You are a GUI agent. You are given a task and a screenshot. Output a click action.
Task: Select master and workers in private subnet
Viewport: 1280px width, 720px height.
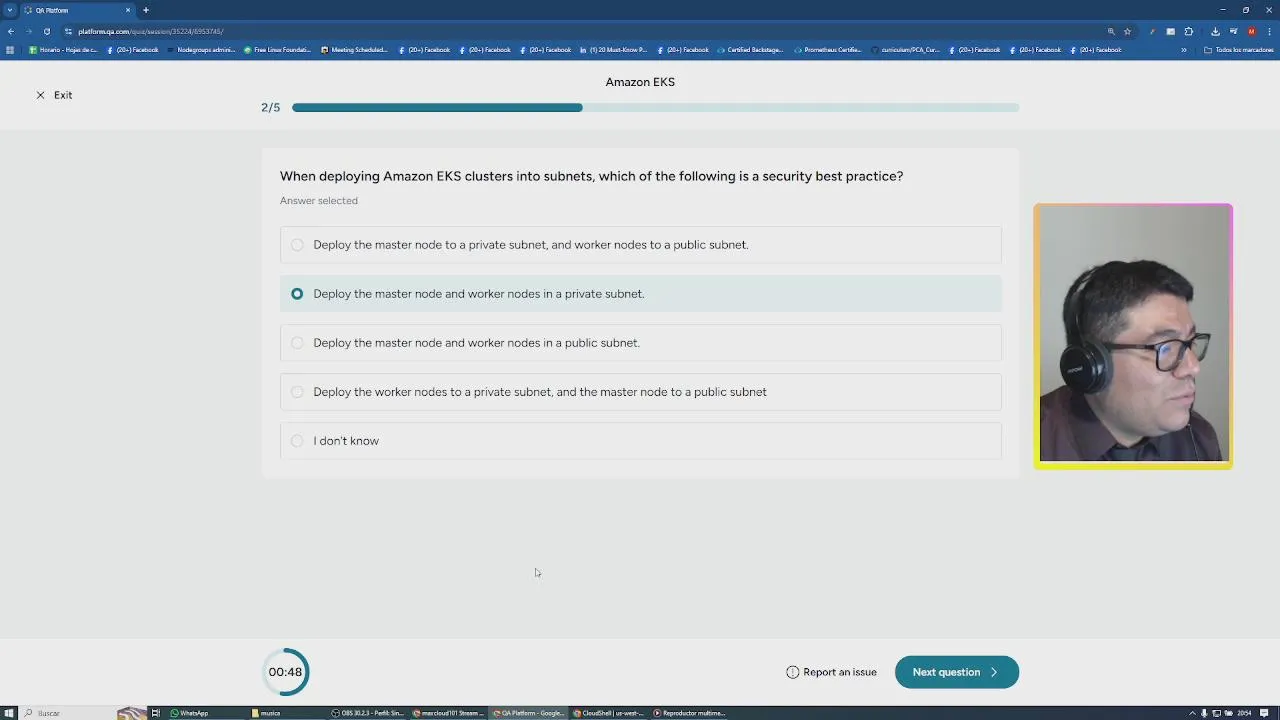[x=641, y=294]
